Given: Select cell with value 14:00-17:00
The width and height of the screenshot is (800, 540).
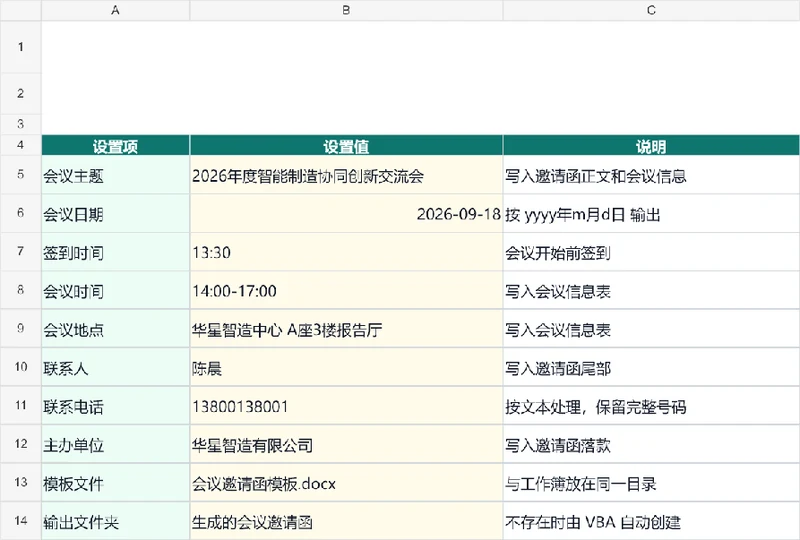Looking at the screenshot, I should click(x=346, y=290).
